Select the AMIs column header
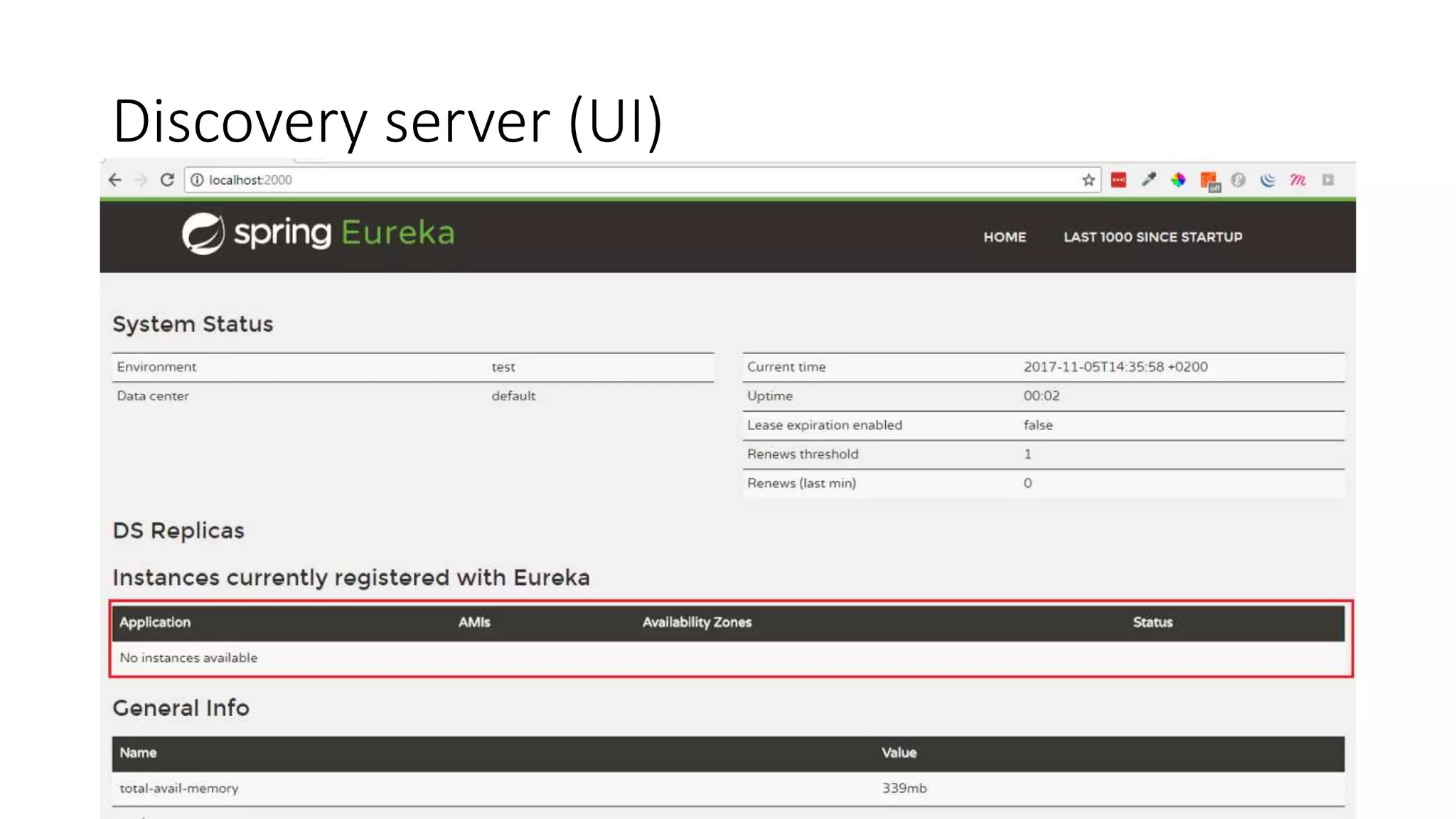Image resolution: width=1456 pixels, height=819 pixels. (x=474, y=622)
